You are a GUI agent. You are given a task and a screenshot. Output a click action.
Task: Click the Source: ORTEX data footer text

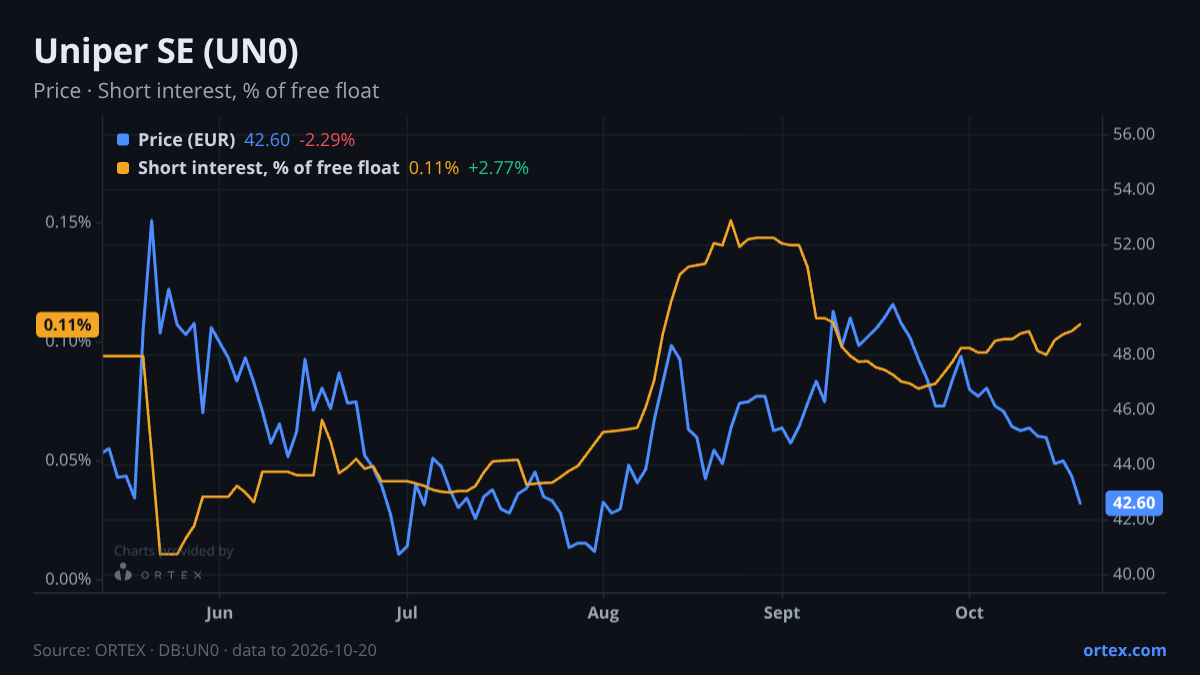coord(205,650)
